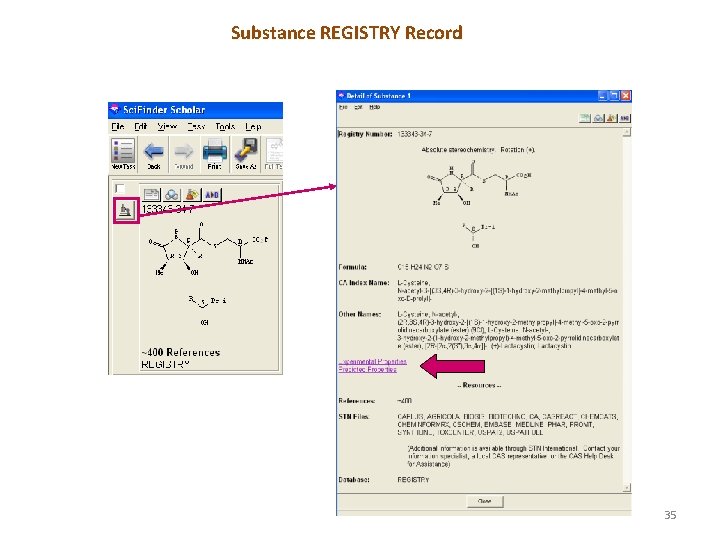Click the scroll up arrow in Detail window

click(627, 133)
